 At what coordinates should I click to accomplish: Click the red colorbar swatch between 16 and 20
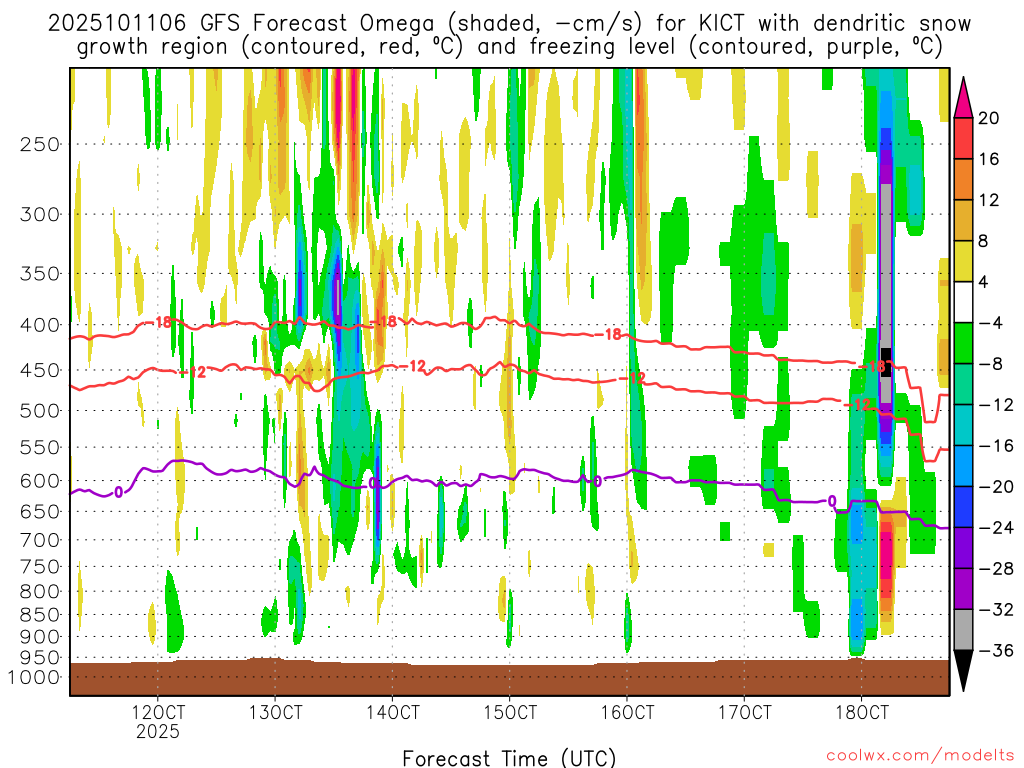click(963, 138)
